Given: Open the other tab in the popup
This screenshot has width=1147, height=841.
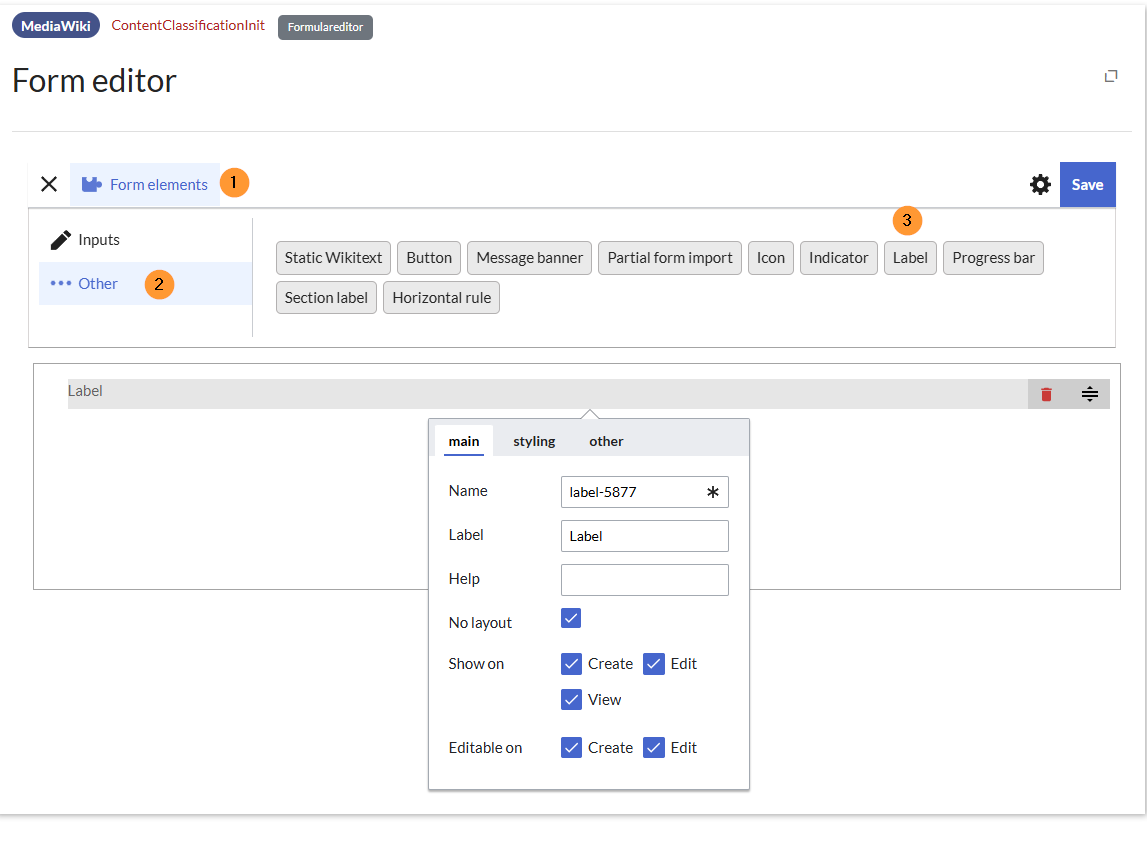Looking at the screenshot, I should [606, 441].
